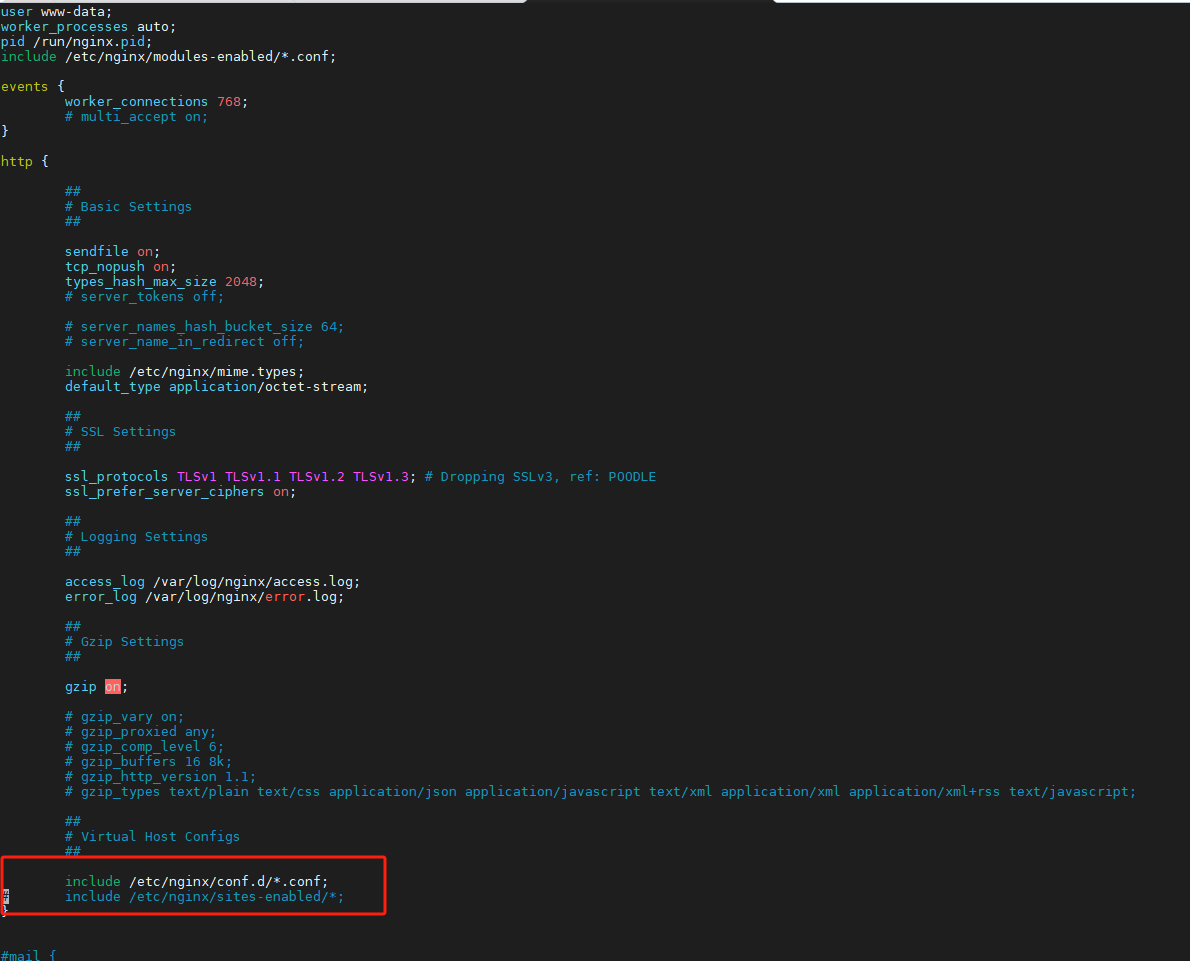Click the "# multi_accept on;" comment
Viewport: 1190px width, 961px height.
[136, 117]
